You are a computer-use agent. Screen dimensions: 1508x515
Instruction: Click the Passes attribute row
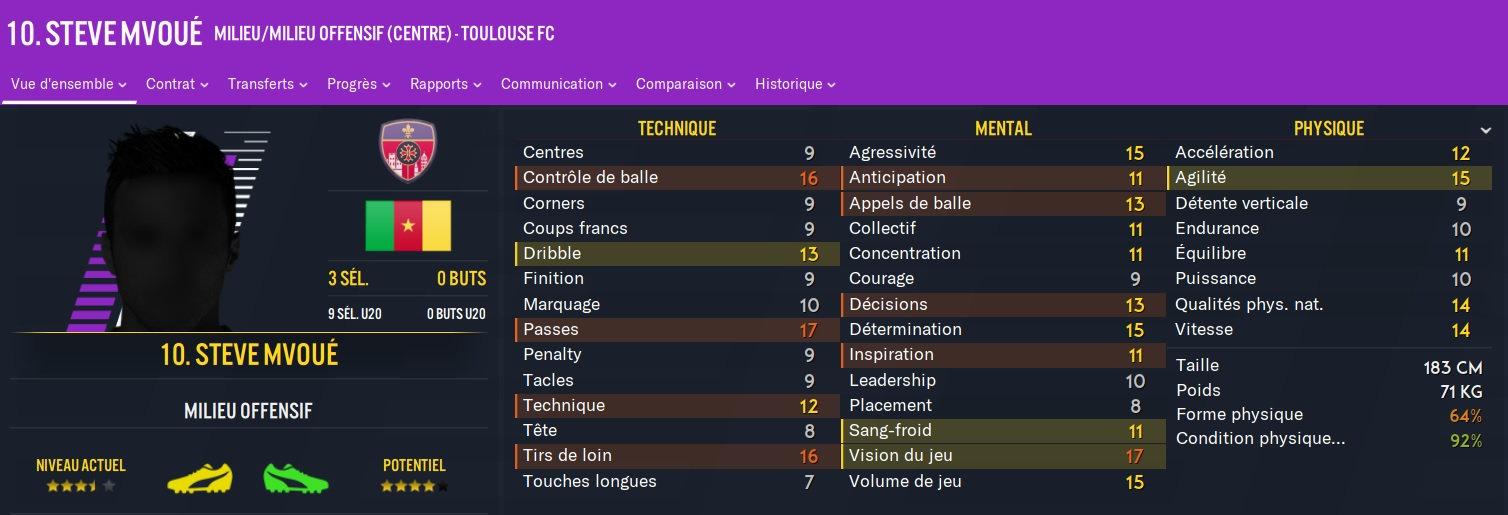coord(670,329)
